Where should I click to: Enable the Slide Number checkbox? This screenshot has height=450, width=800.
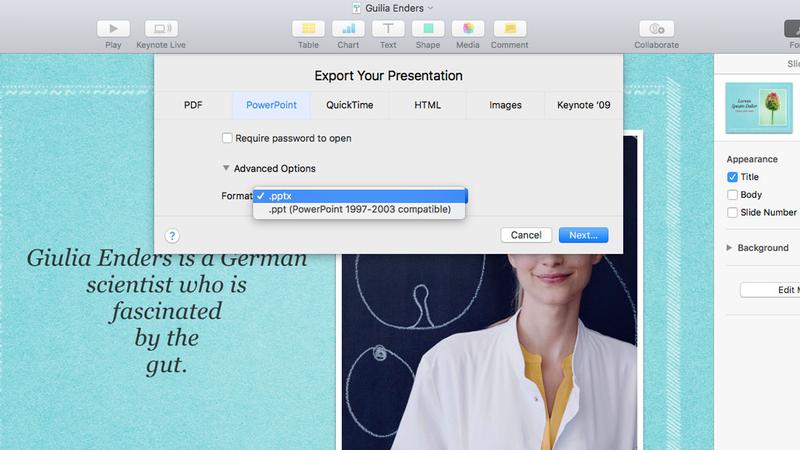[732, 212]
